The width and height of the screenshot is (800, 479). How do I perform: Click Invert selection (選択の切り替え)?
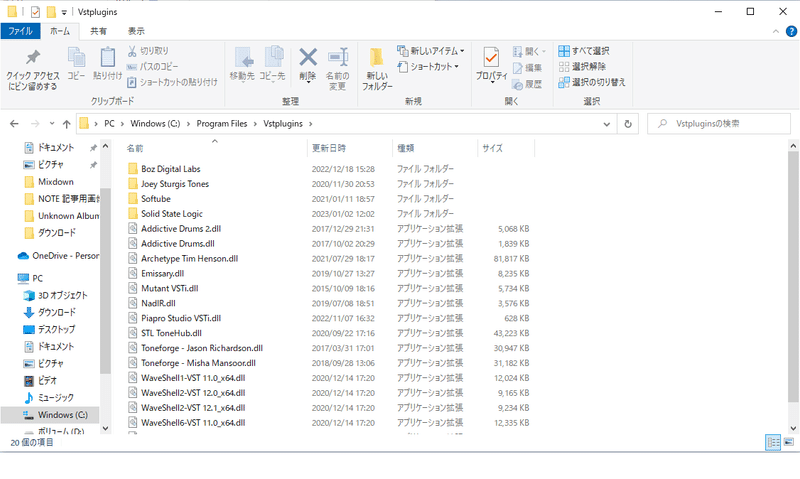(x=592, y=82)
